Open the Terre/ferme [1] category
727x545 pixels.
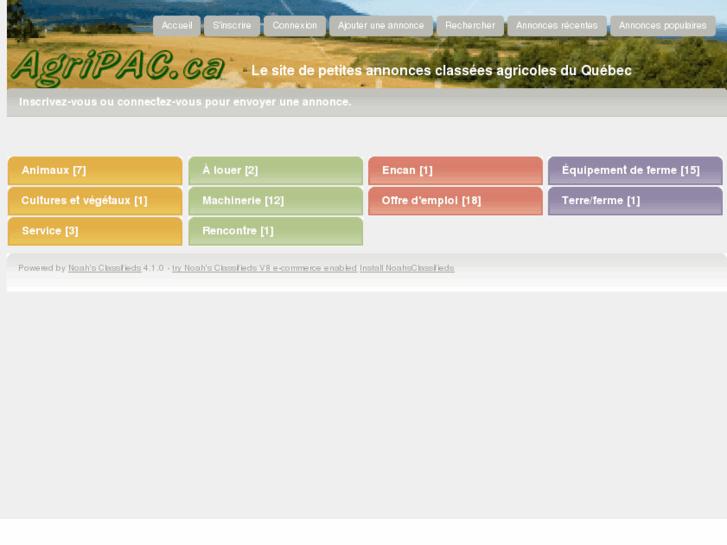pyautogui.click(x=635, y=201)
